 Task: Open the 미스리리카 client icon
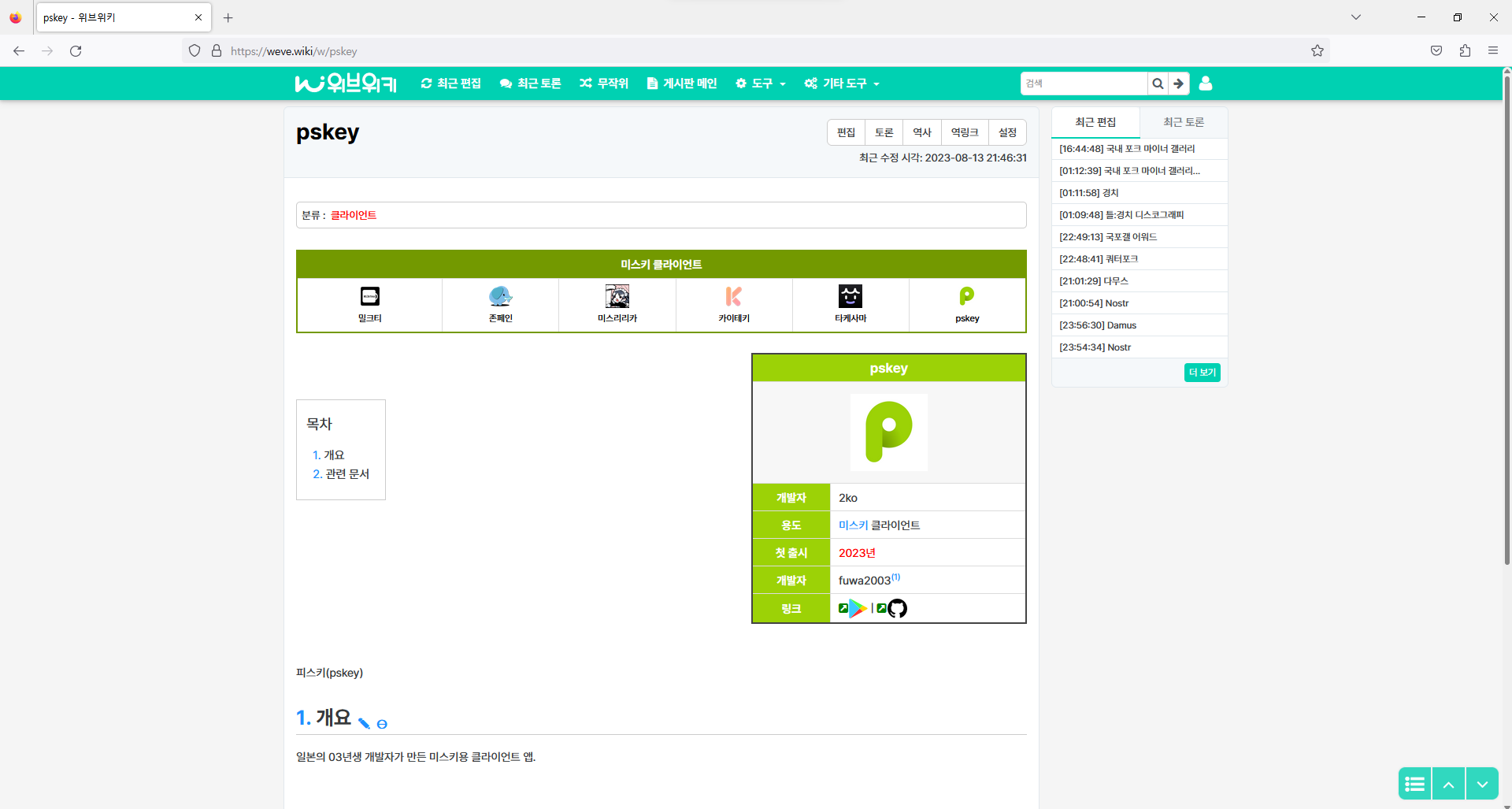pyautogui.click(x=617, y=296)
